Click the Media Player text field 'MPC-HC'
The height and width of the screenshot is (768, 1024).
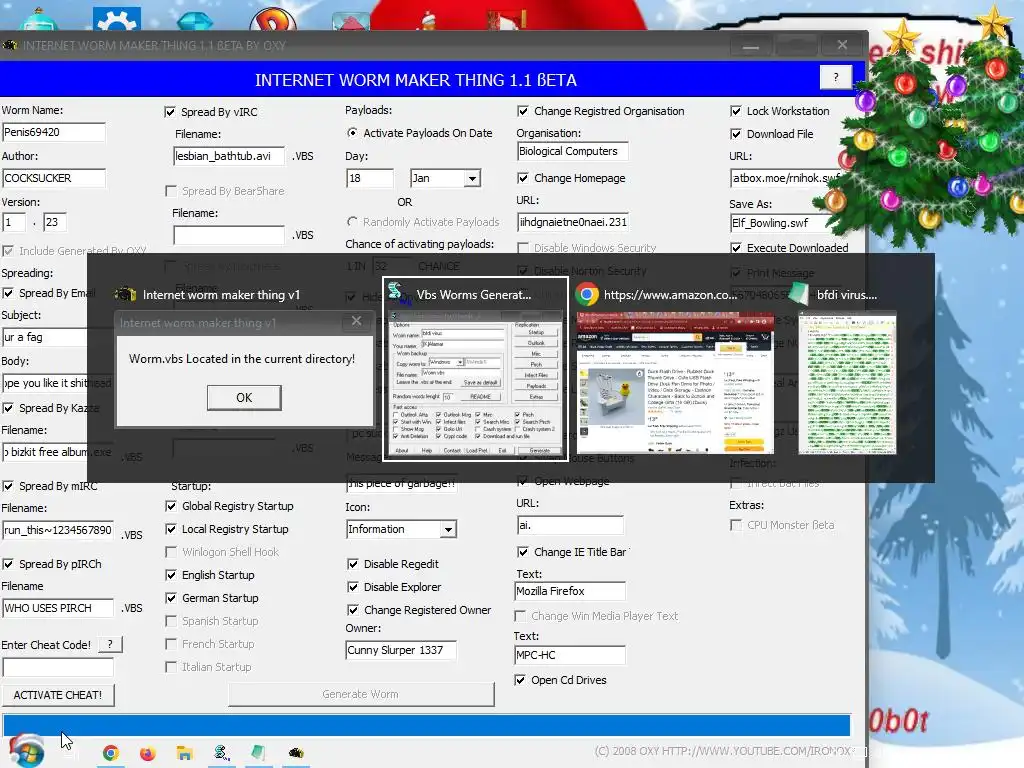pyautogui.click(x=569, y=655)
